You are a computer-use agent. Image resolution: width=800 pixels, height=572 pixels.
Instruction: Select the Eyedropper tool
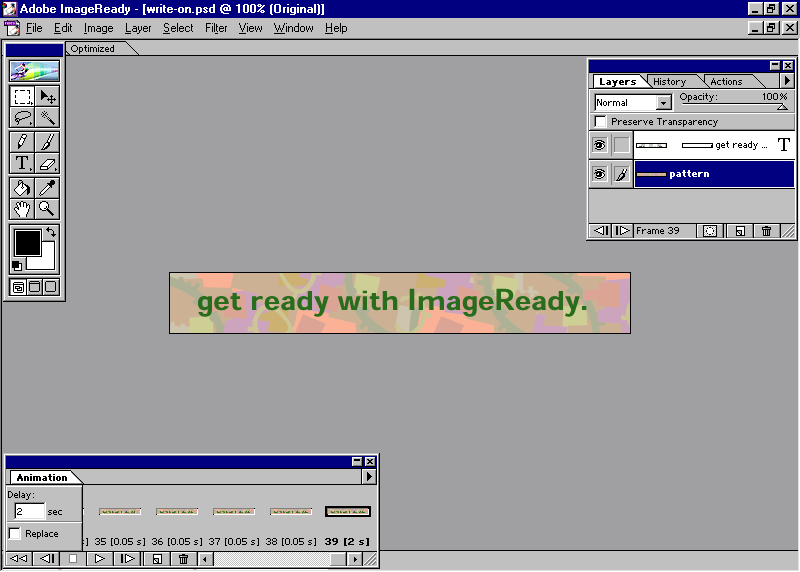point(47,188)
